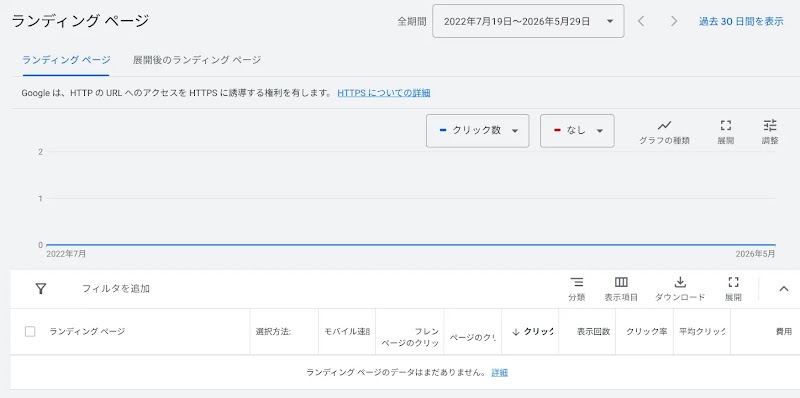Click 表示回数 column header
Image resolution: width=800 pixels, height=398 pixels.
point(593,332)
